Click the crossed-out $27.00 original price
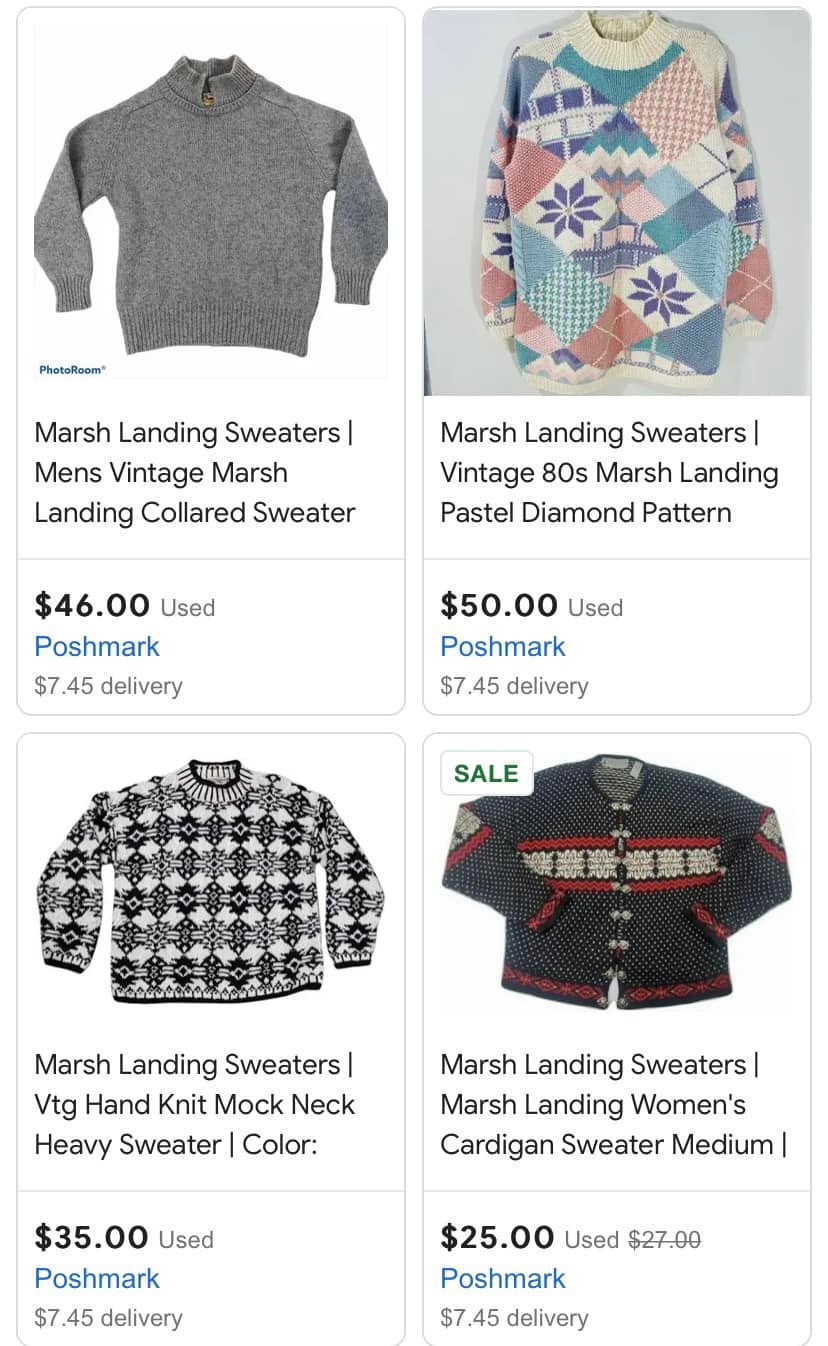The image size is (828, 1346). 664,1240
